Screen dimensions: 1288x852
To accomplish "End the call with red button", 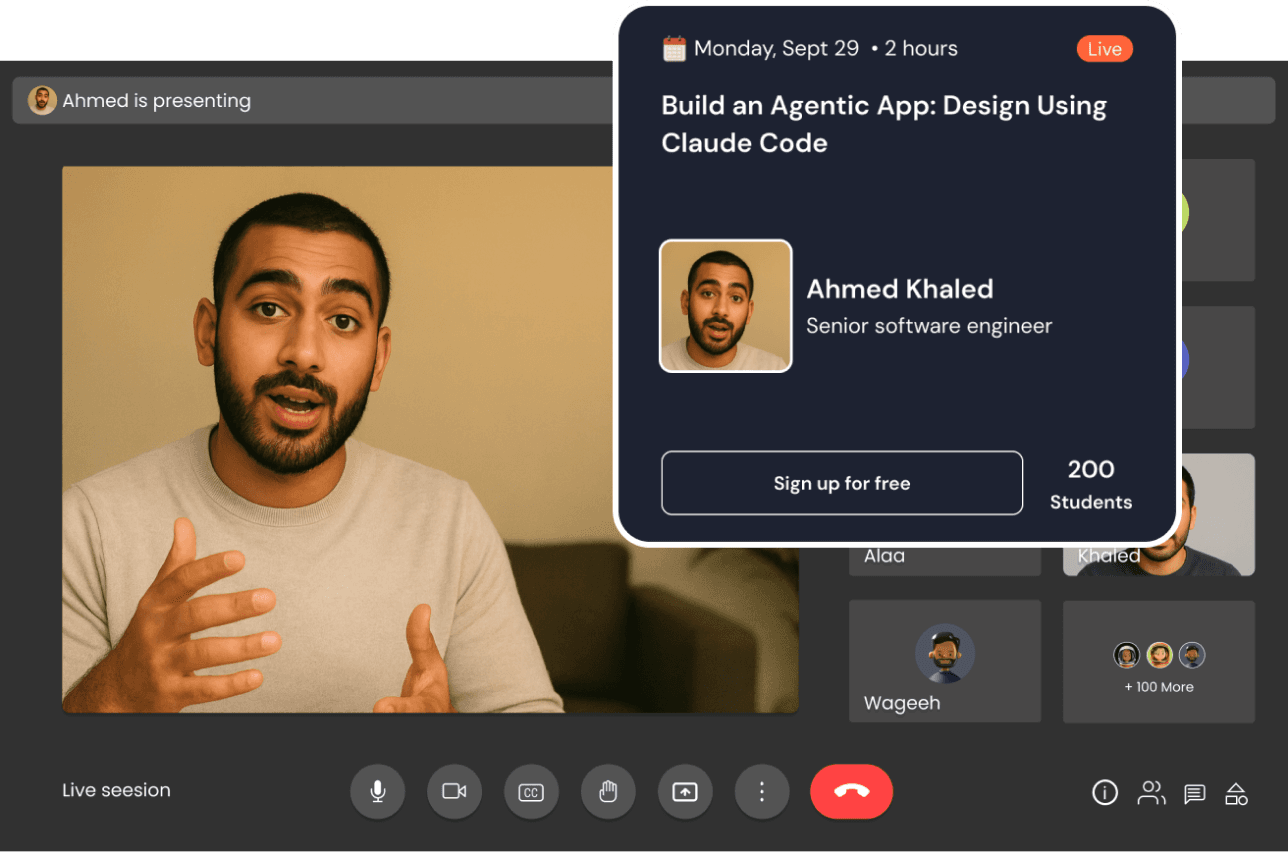I will pyautogui.click(x=851, y=792).
